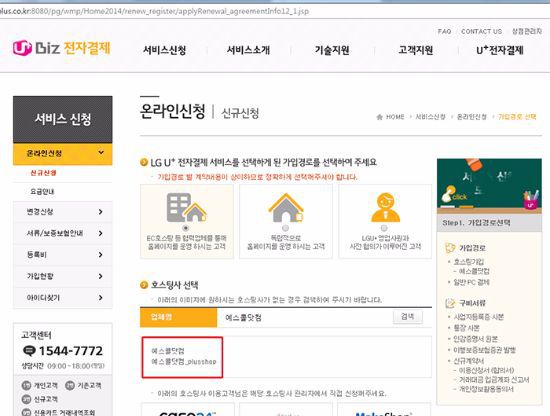550x416 pixels.
Task: Click the 기존고객 link in the customer center
Action: coord(89,385)
